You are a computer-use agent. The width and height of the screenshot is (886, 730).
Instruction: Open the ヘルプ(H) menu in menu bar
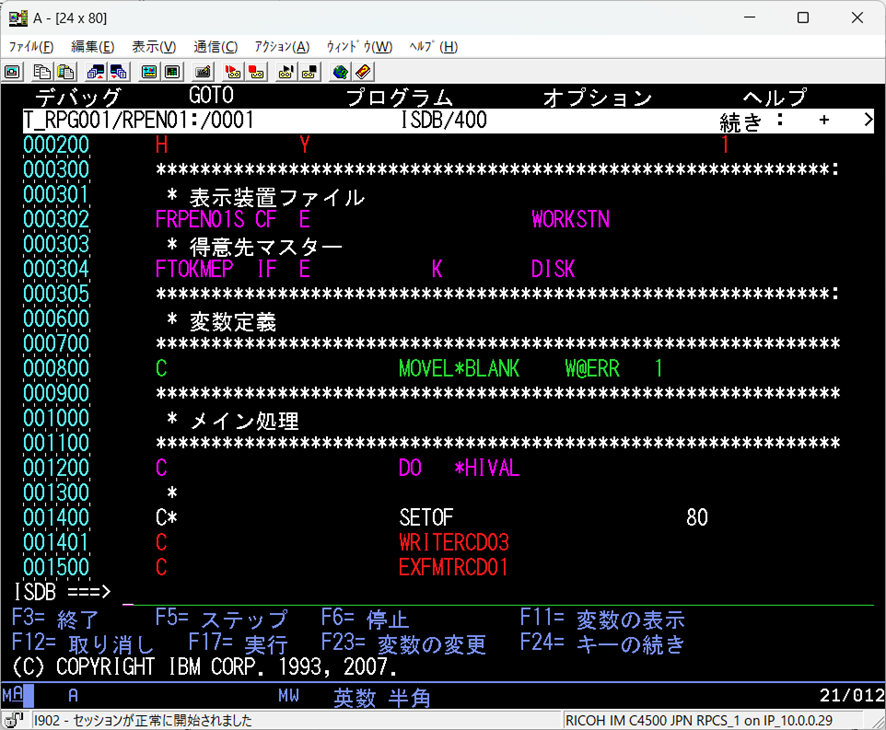(x=433, y=47)
